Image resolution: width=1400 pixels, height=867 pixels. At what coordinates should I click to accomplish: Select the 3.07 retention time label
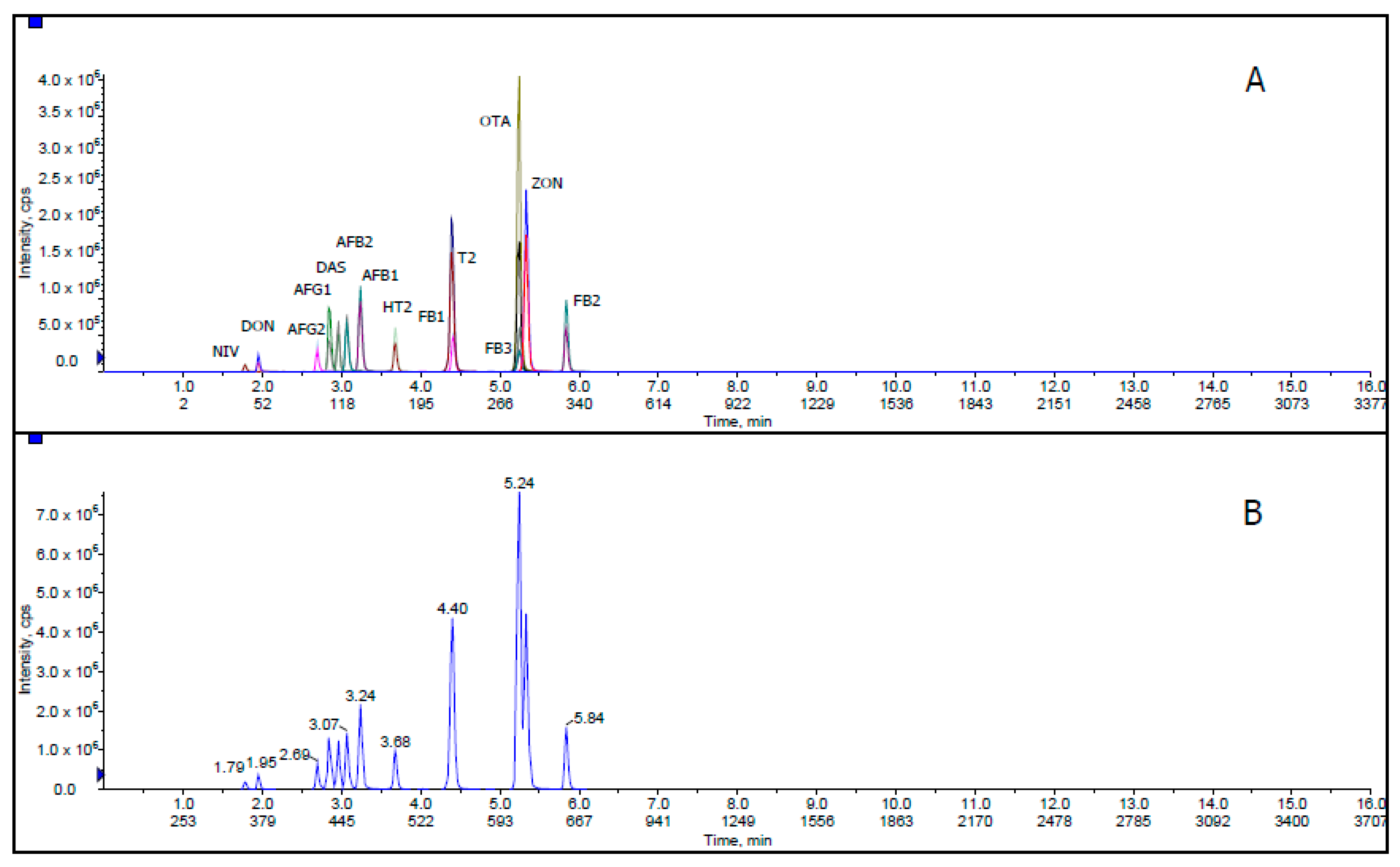click(x=323, y=725)
